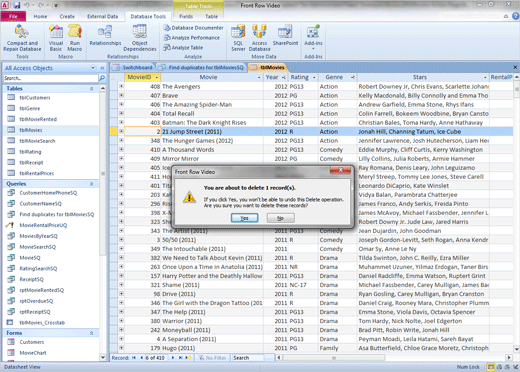This screenshot has width=520, height=372.
Task: Collapse the navigation pane shutter
Action: [102, 68]
